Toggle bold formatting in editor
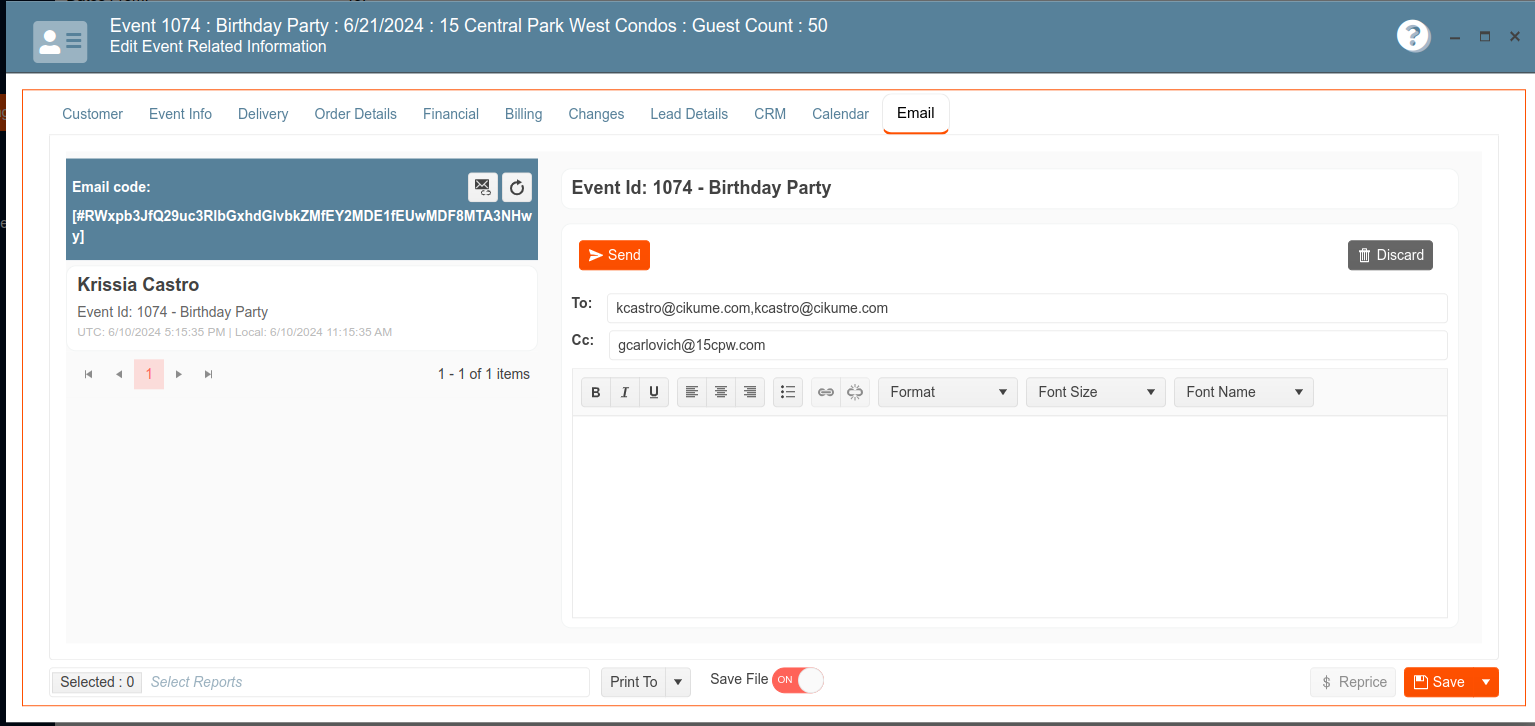Image resolution: width=1535 pixels, height=726 pixels. pos(596,392)
